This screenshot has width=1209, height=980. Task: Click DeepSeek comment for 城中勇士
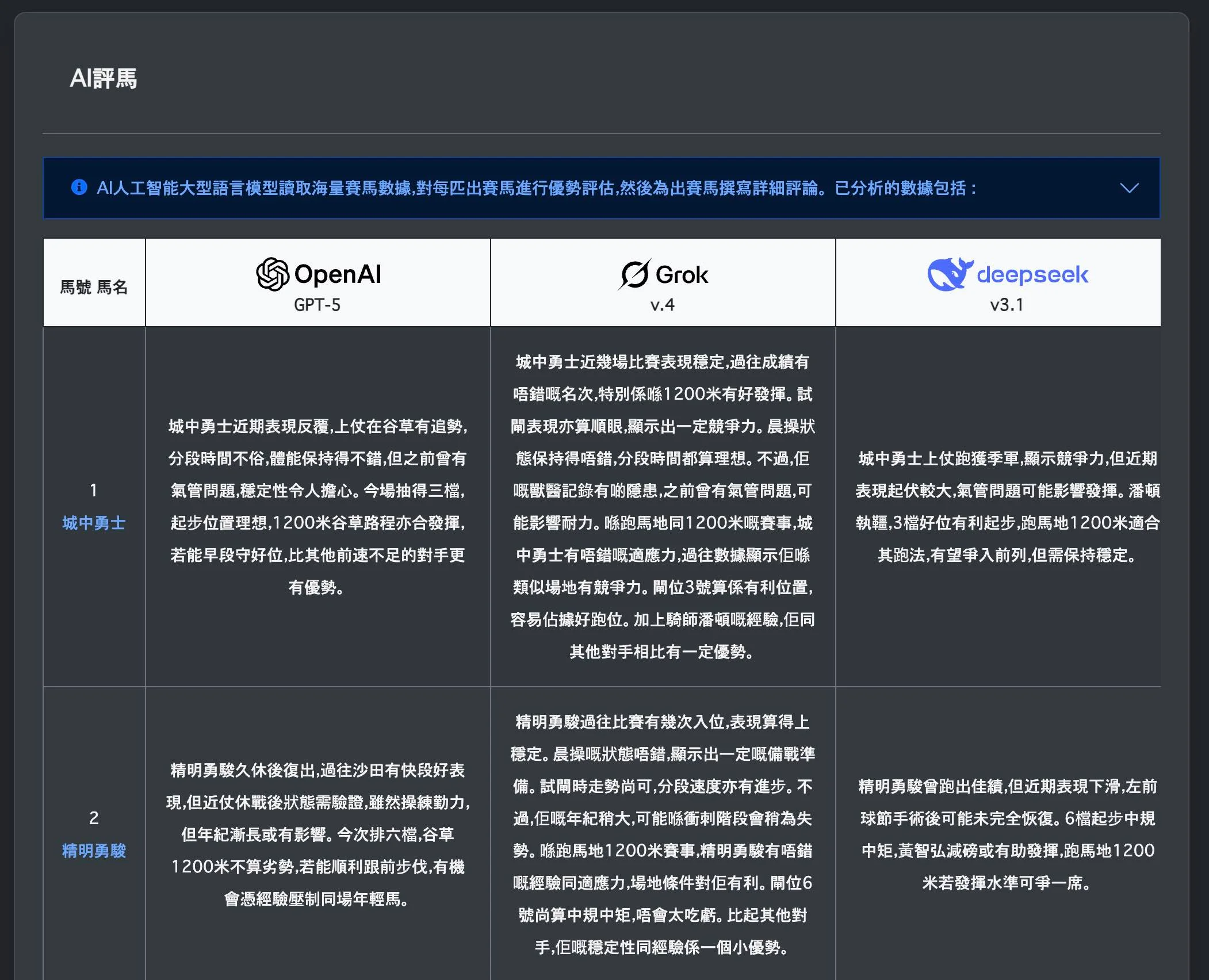1007,507
